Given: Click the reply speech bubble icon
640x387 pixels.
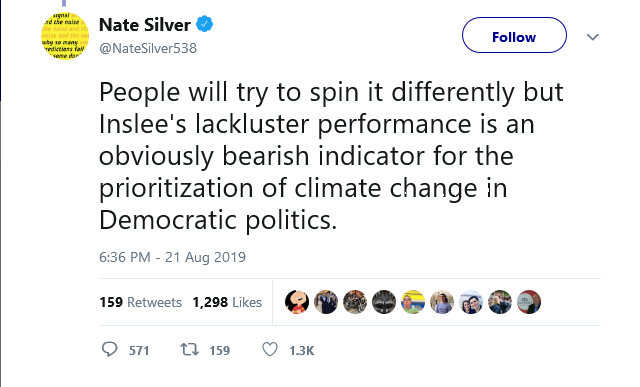Looking at the screenshot, I should click(109, 349).
